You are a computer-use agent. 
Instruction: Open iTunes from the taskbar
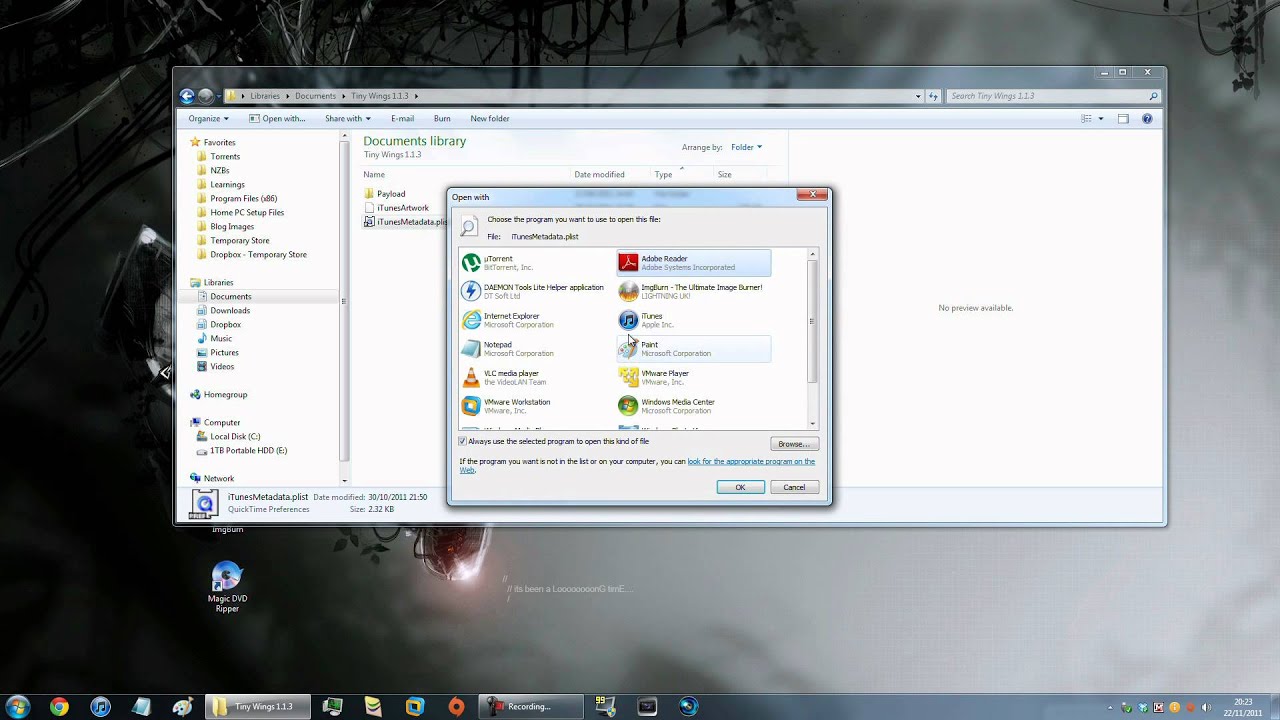pyautogui.click(x=100, y=707)
